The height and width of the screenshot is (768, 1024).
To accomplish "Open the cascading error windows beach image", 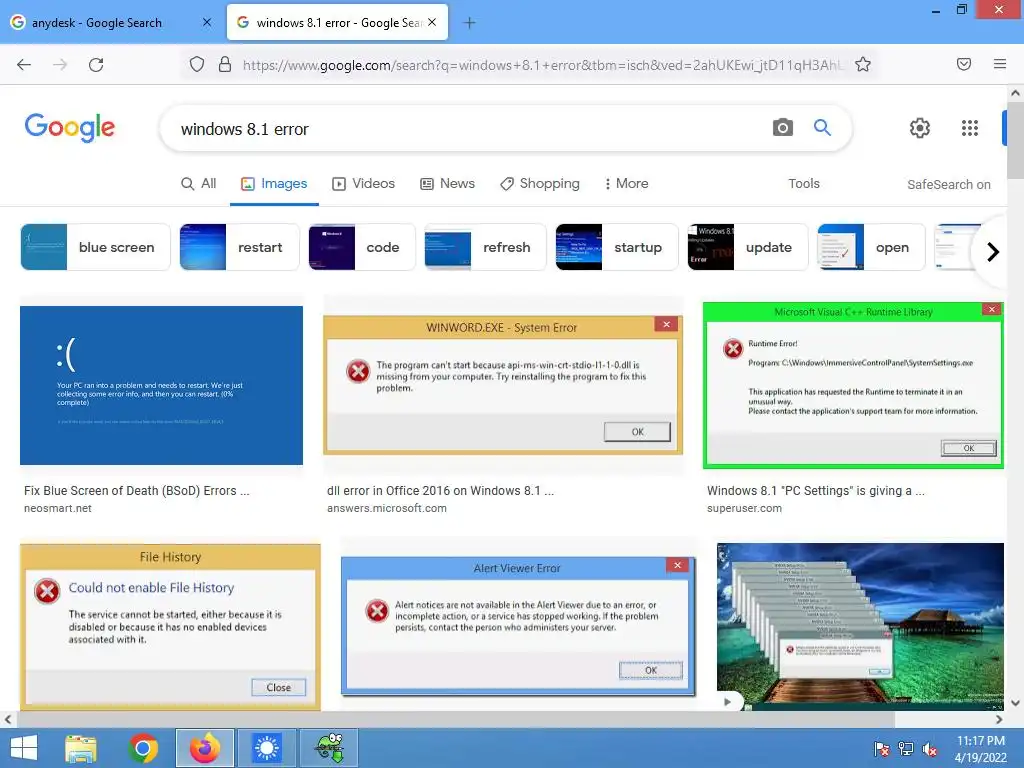I will coord(860,627).
